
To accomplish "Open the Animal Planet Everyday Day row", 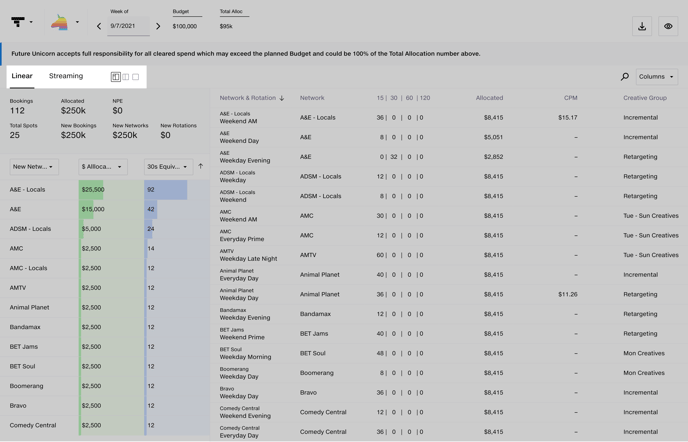I will tap(449, 275).
